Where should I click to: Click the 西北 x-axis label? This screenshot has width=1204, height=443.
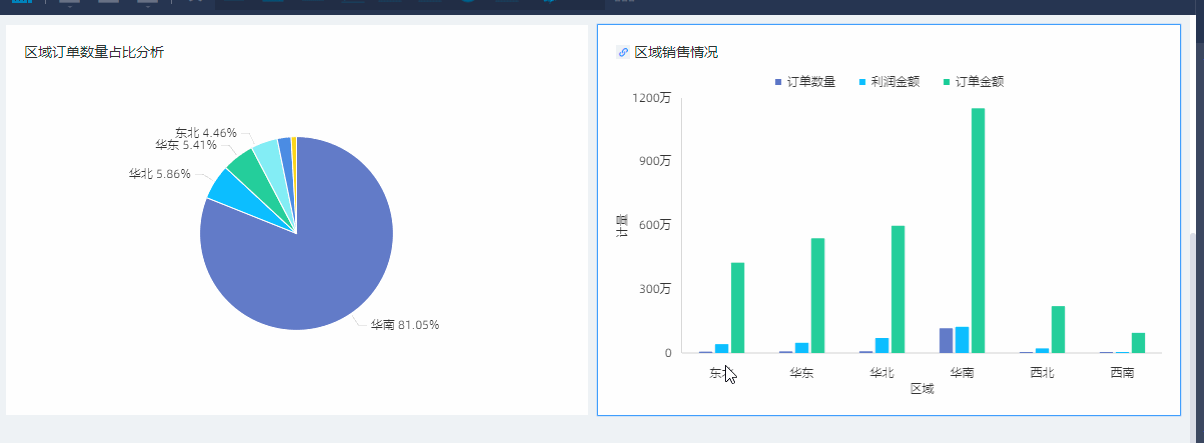click(x=1042, y=373)
